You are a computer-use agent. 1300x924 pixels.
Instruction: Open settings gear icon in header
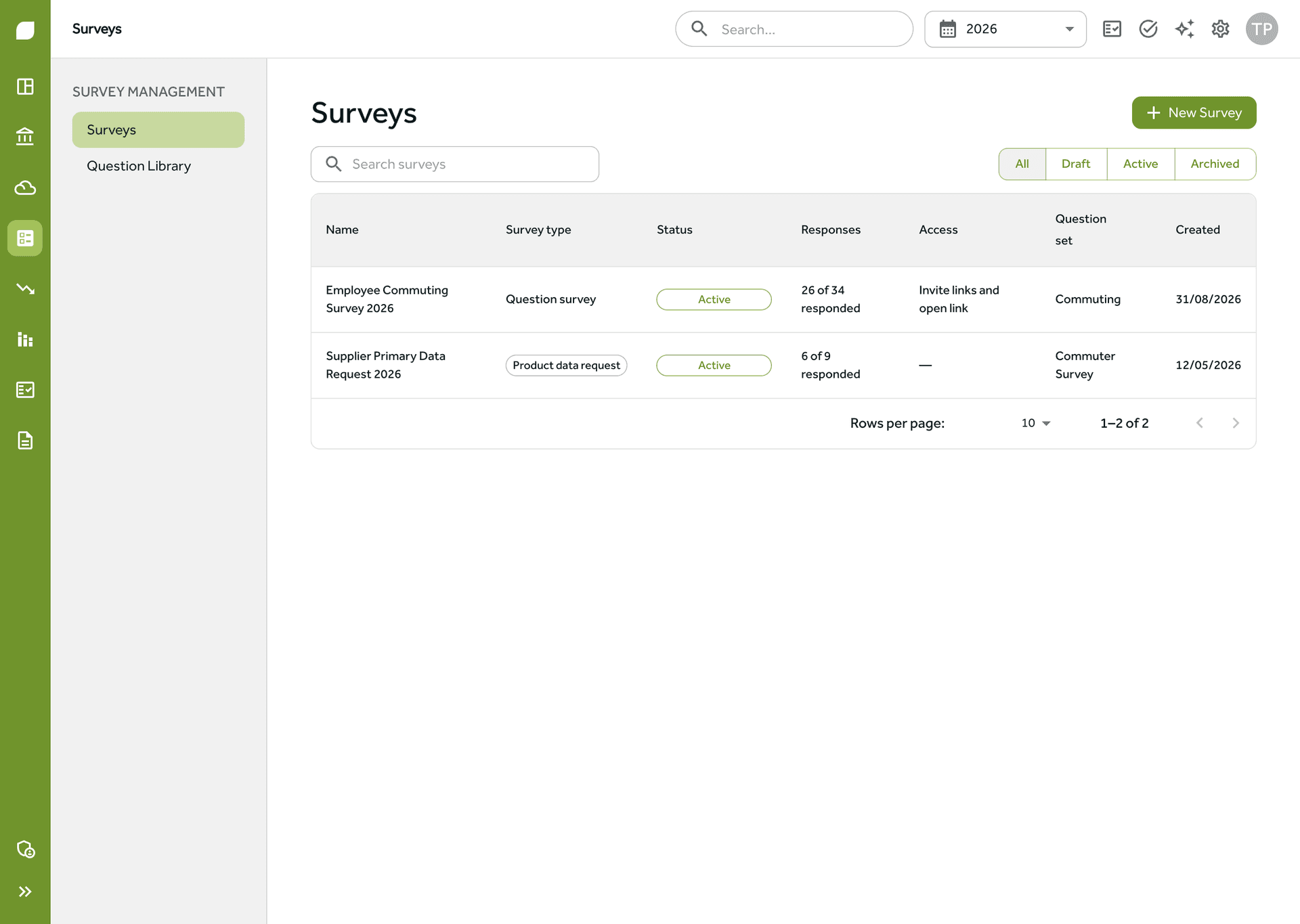1220,29
